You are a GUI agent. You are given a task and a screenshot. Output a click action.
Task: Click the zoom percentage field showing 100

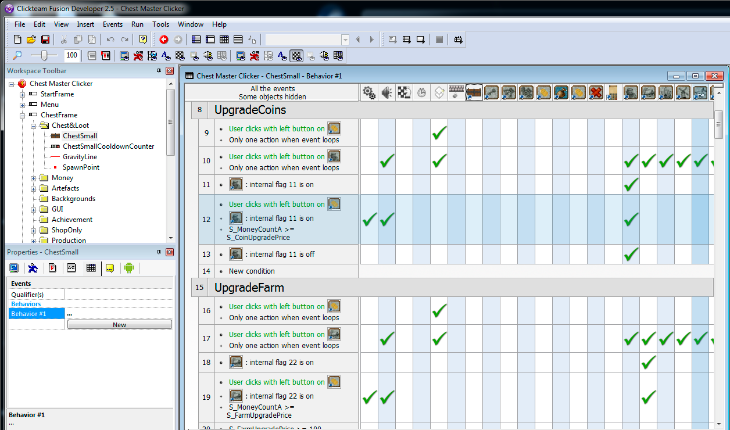(72, 55)
